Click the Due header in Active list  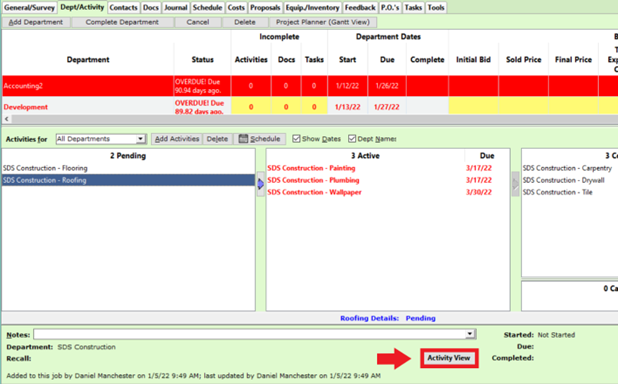click(487, 156)
